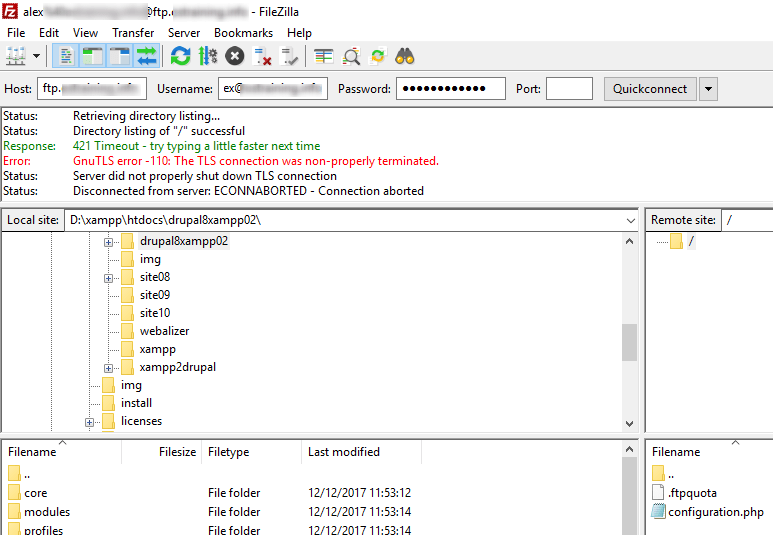Click the GnuTLS error log line
The height and width of the screenshot is (535, 773).
(x=255, y=161)
